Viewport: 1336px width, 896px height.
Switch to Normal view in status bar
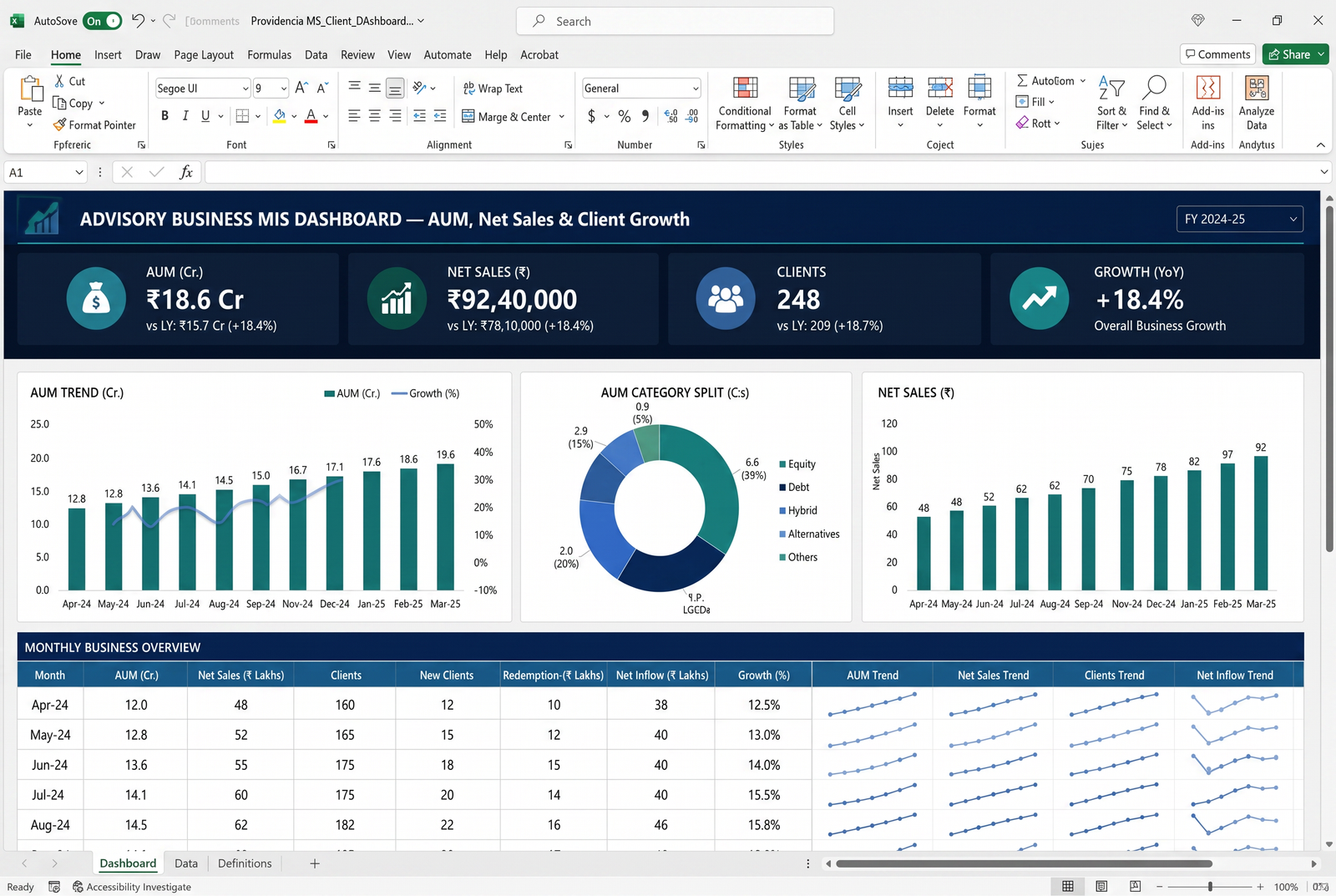click(x=1068, y=886)
